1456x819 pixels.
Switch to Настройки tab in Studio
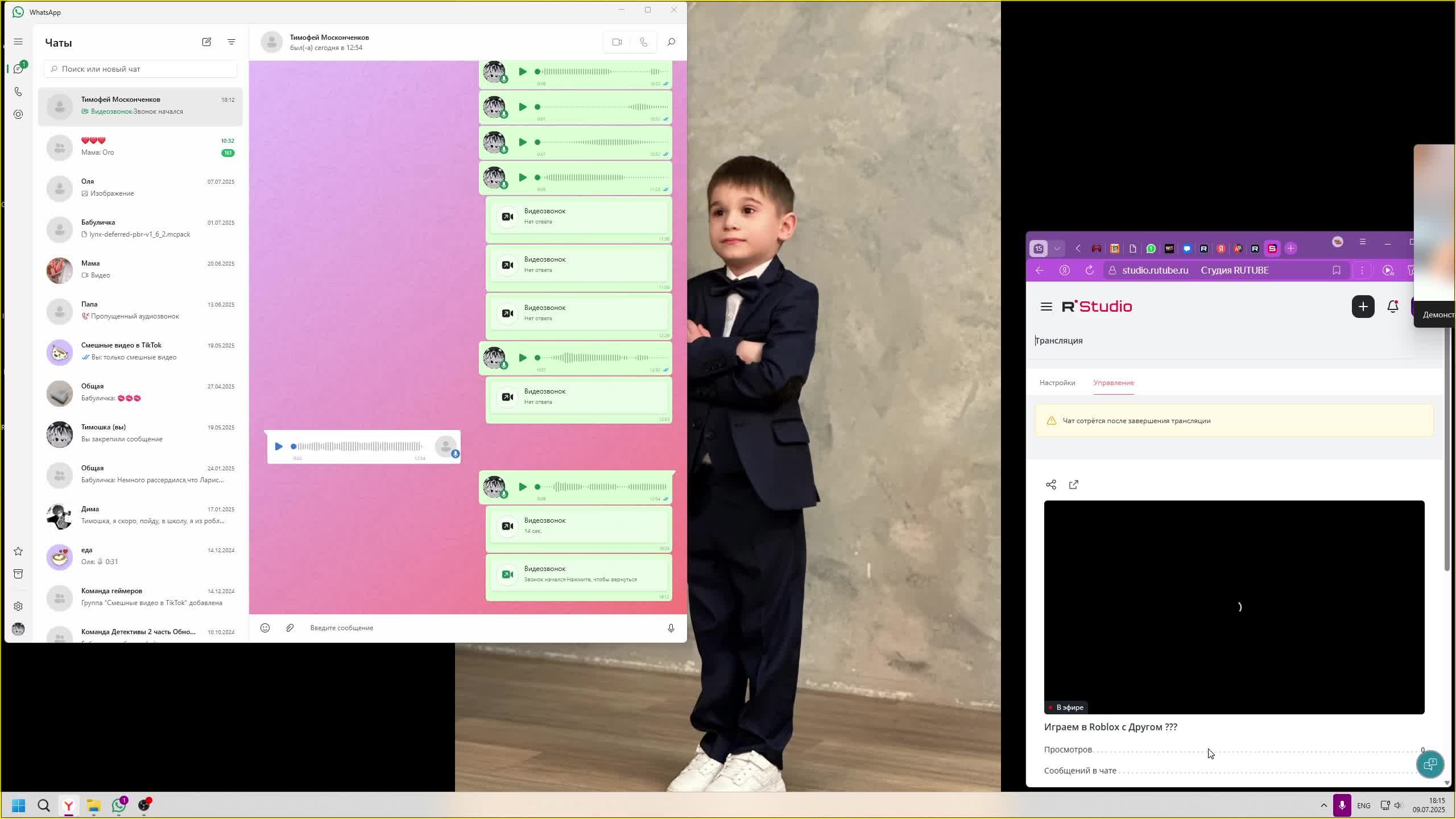(x=1057, y=383)
